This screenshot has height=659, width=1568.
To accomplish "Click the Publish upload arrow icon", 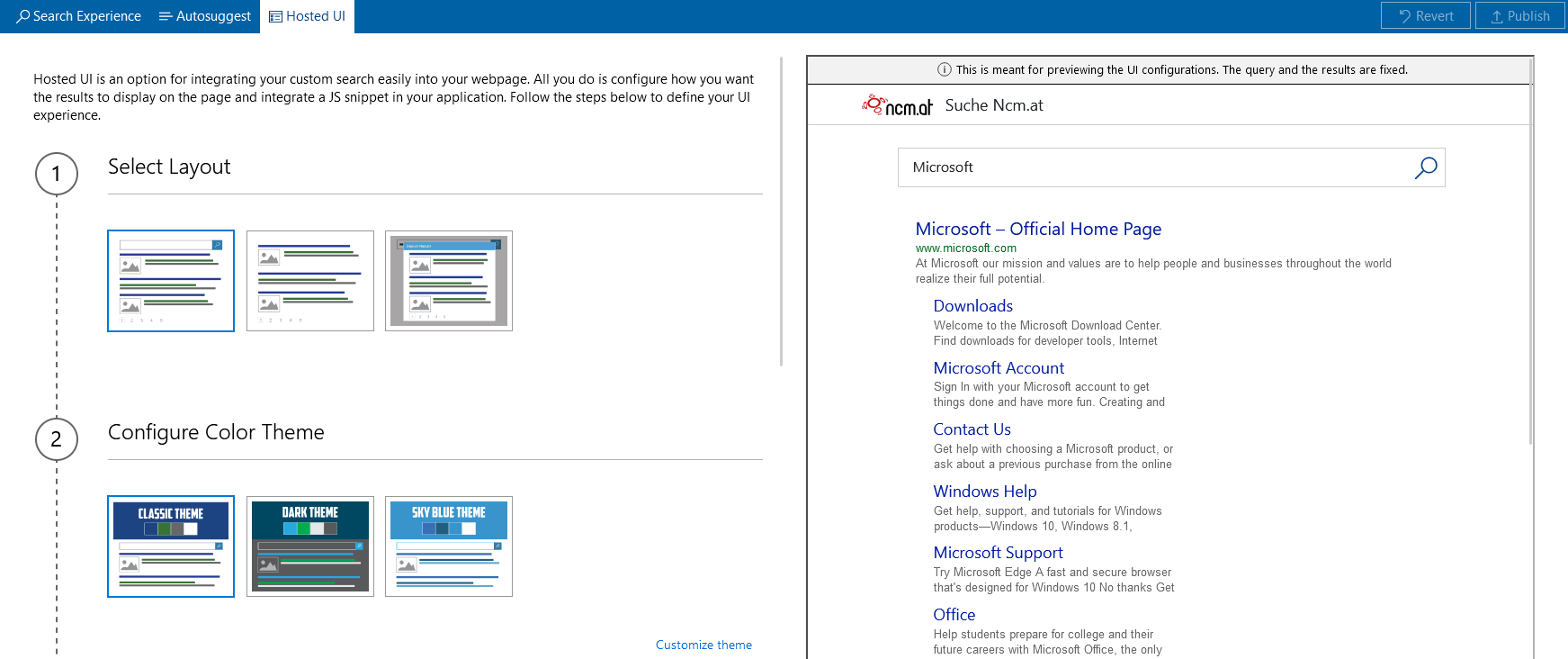I will [x=1497, y=16].
